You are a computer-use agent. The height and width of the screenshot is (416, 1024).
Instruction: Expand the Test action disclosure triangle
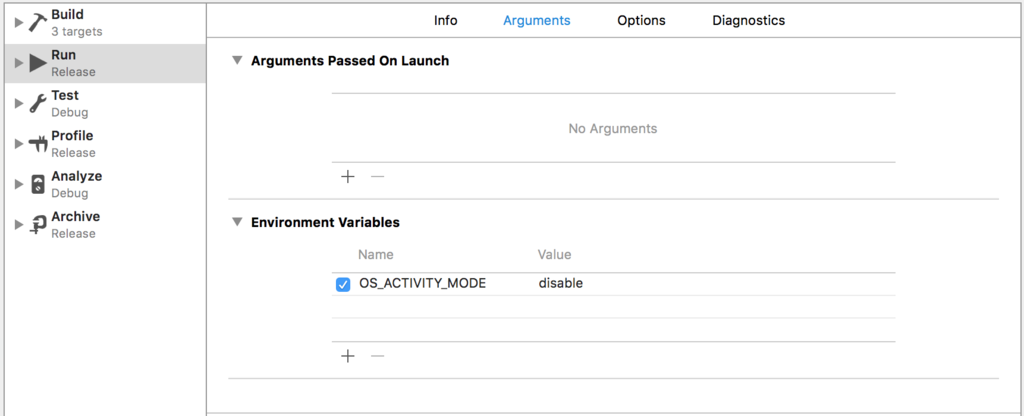pos(19,104)
